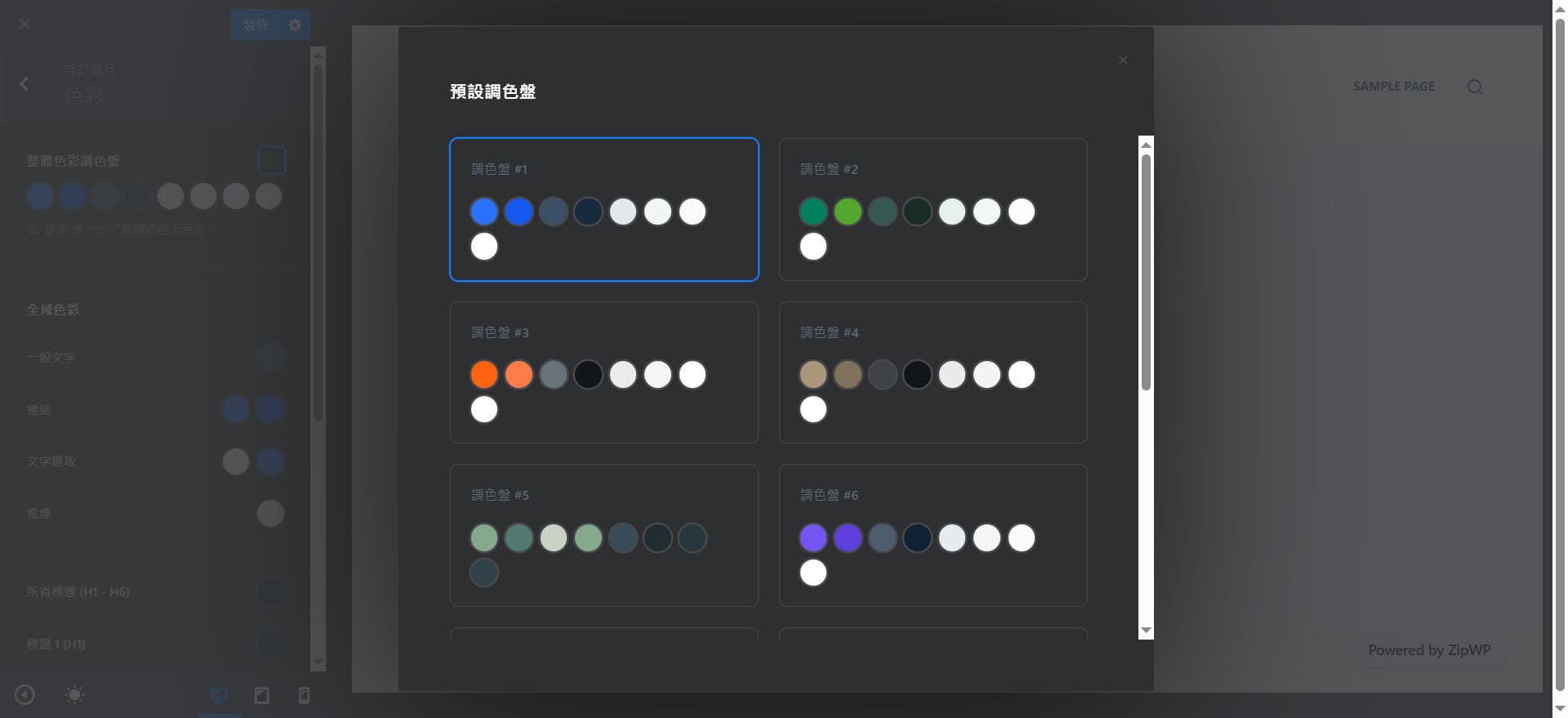Select the 調色盤 #3 palette card
Screen dimensions: 1568x718
tap(604, 372)
